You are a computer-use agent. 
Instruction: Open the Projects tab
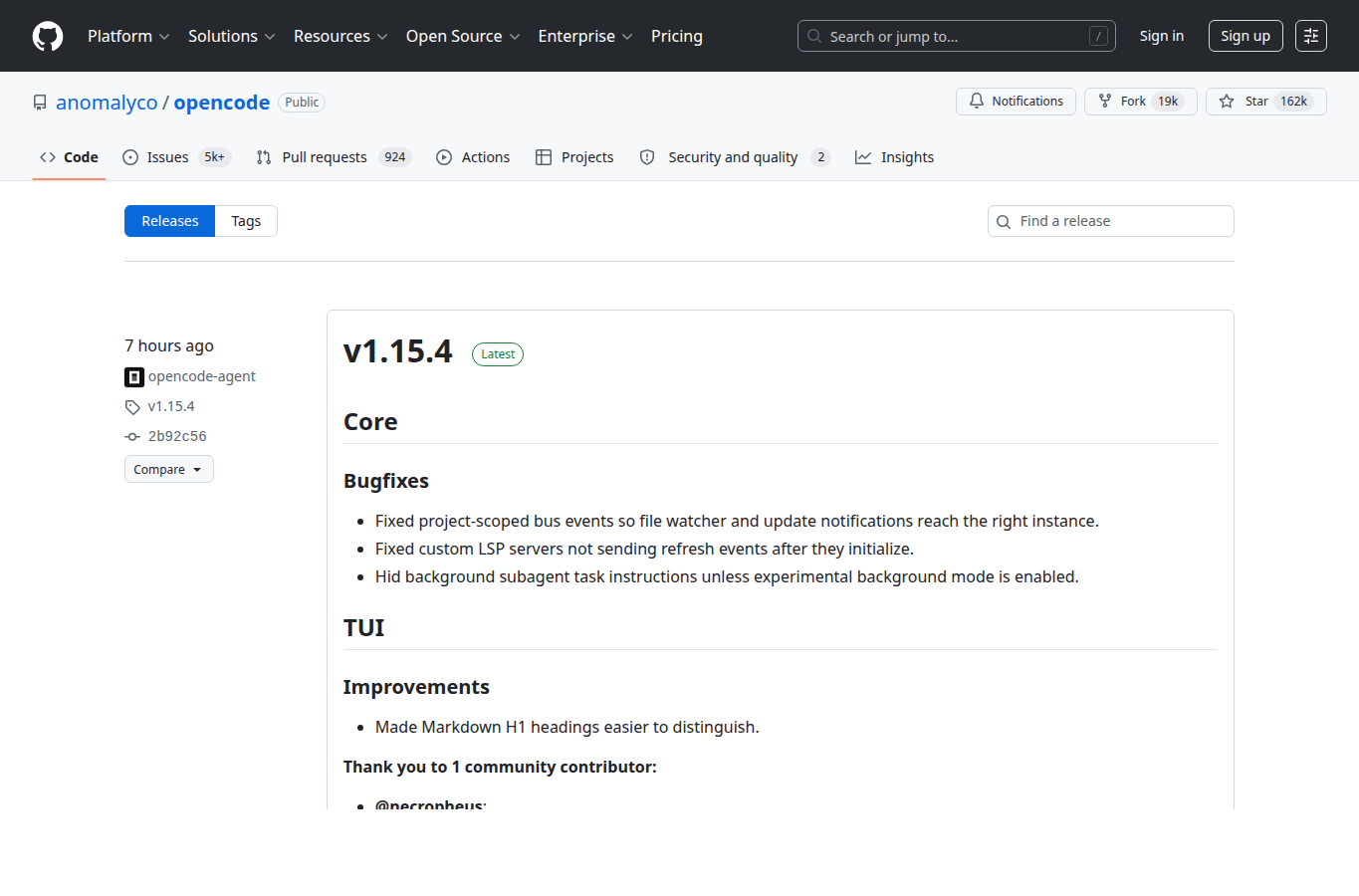click(x=574, y=157)
